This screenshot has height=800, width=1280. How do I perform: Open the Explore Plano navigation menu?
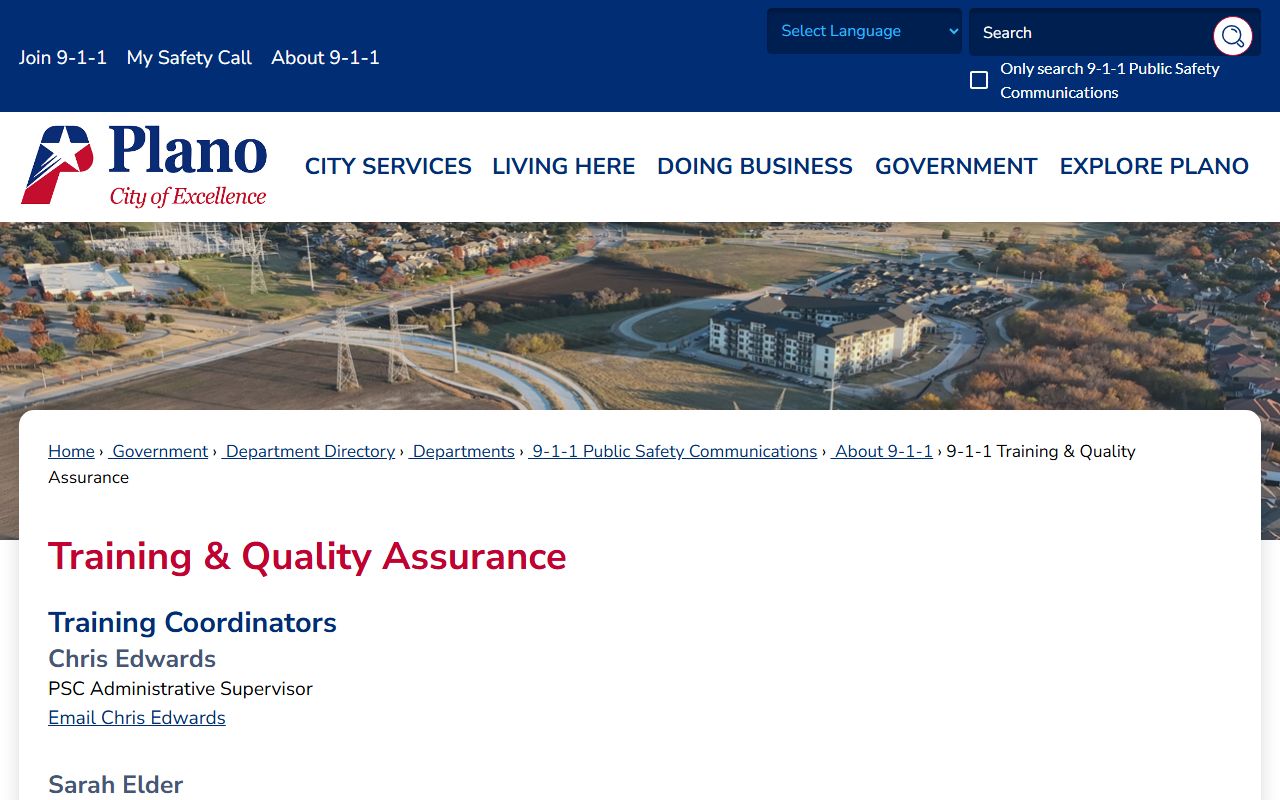coord(1154,166)
